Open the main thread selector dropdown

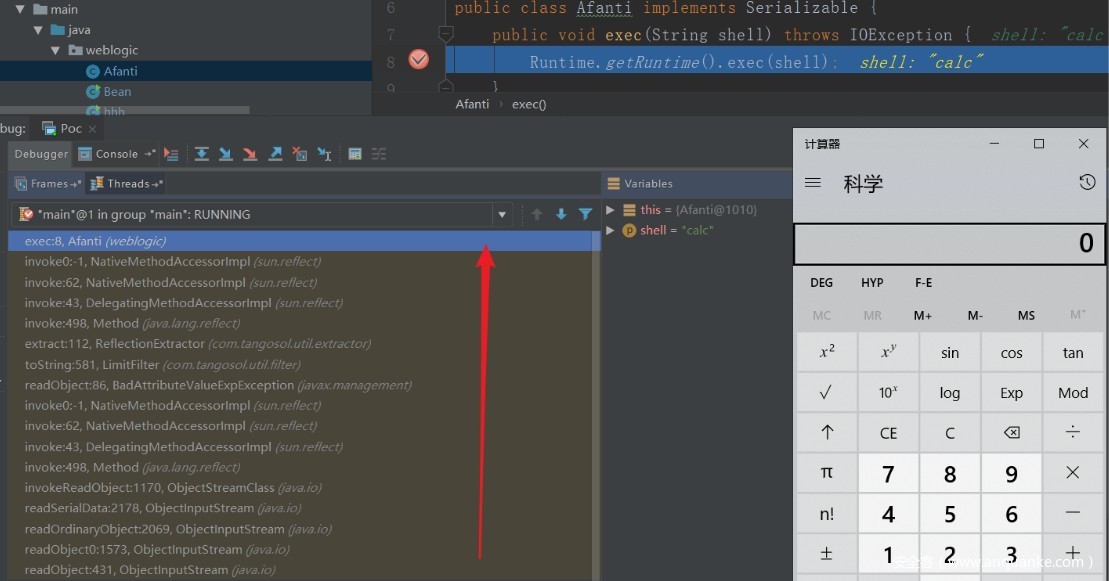(x=501, y=214)
